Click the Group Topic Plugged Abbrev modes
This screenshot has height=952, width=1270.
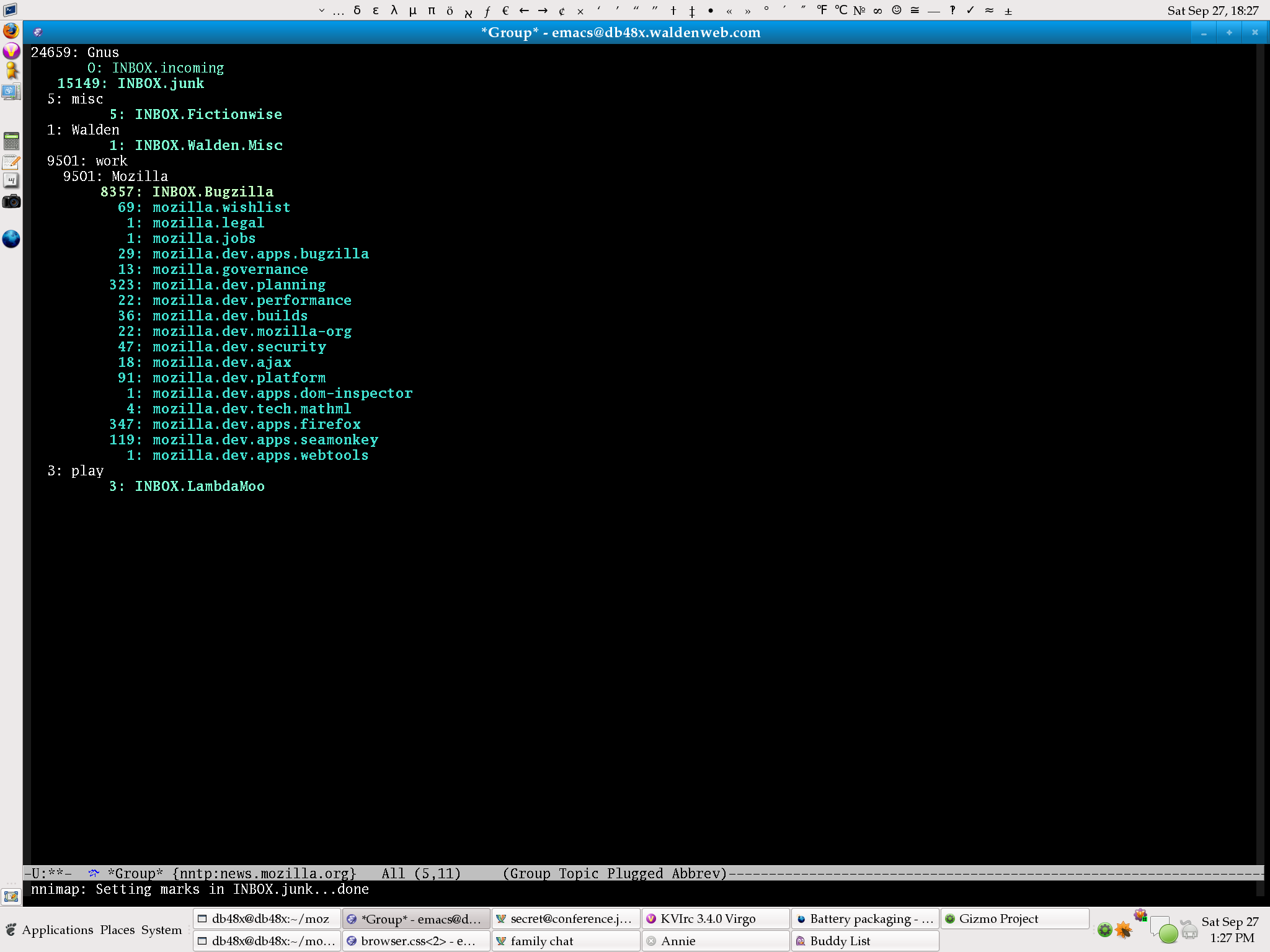pos(615,873)
